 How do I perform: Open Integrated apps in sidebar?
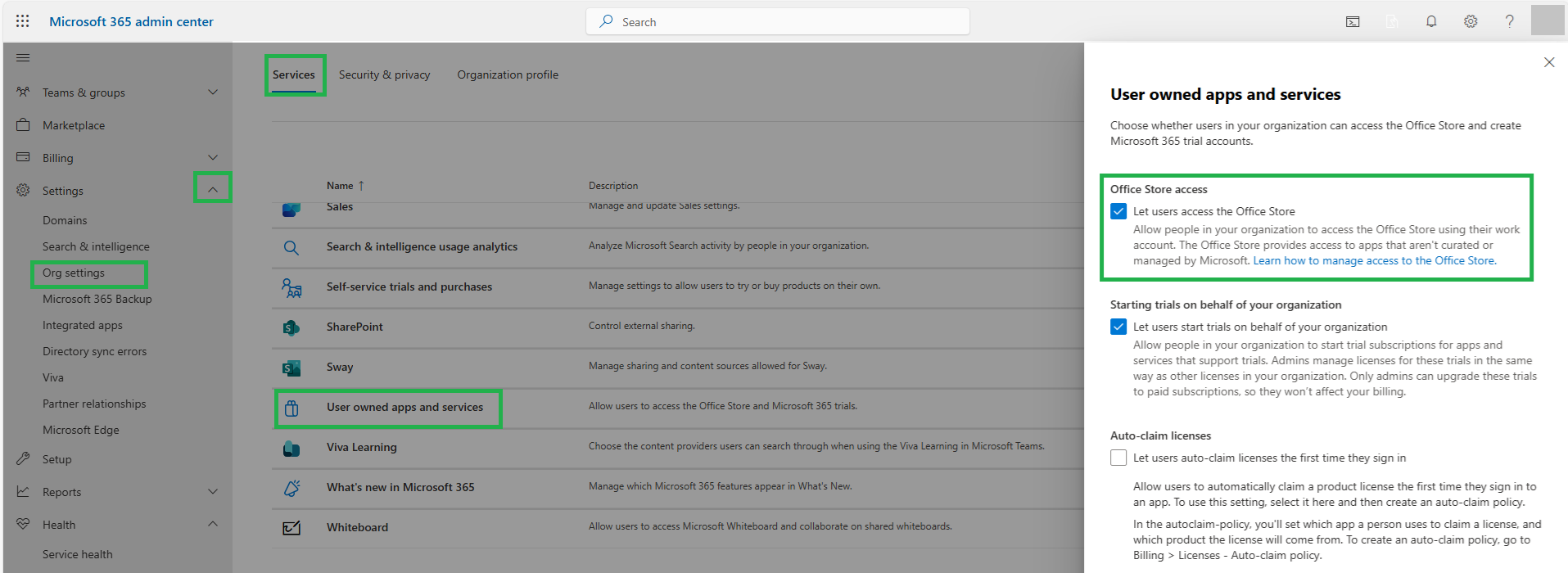(83, 325)
